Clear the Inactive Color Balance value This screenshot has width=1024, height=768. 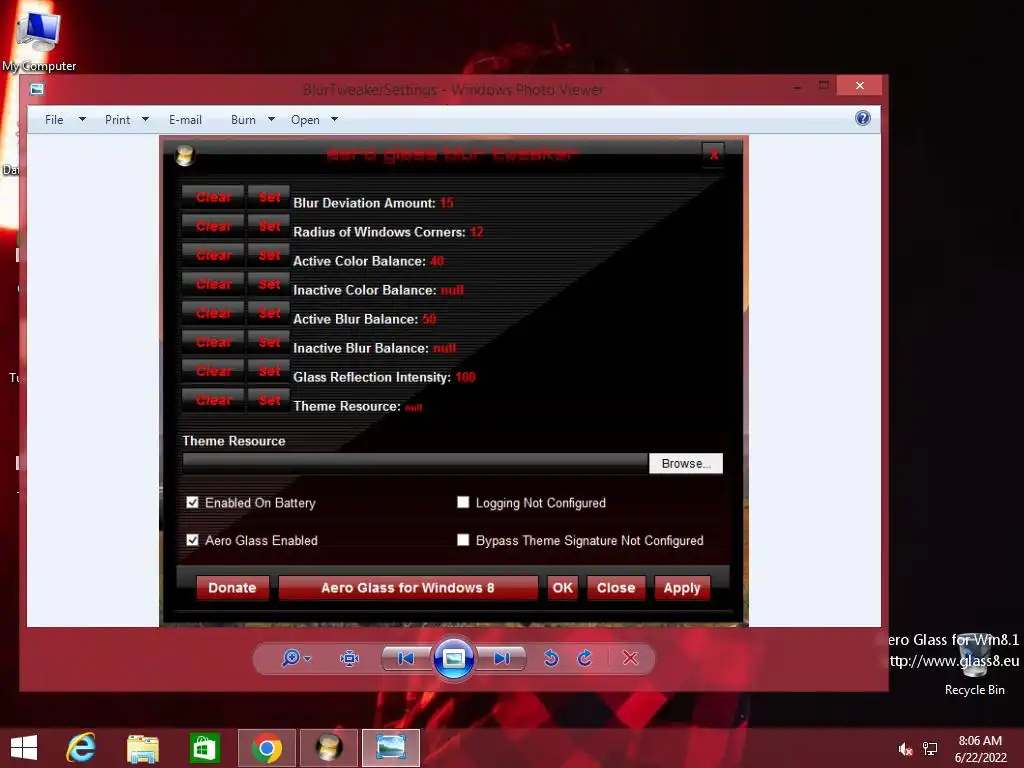pos(214,284)
